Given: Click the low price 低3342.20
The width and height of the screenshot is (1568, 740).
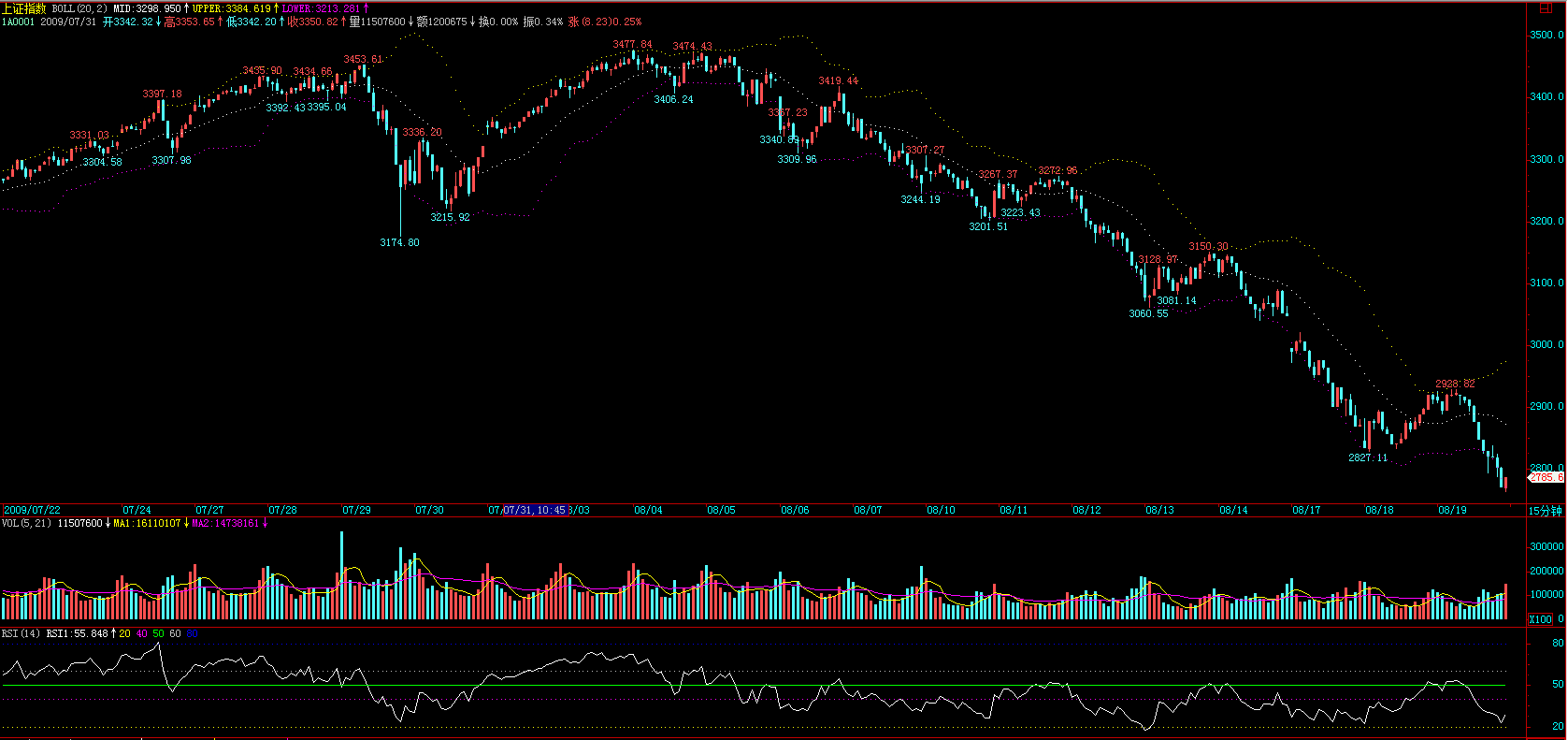Looking at the screenshot, I should point(252,22).
